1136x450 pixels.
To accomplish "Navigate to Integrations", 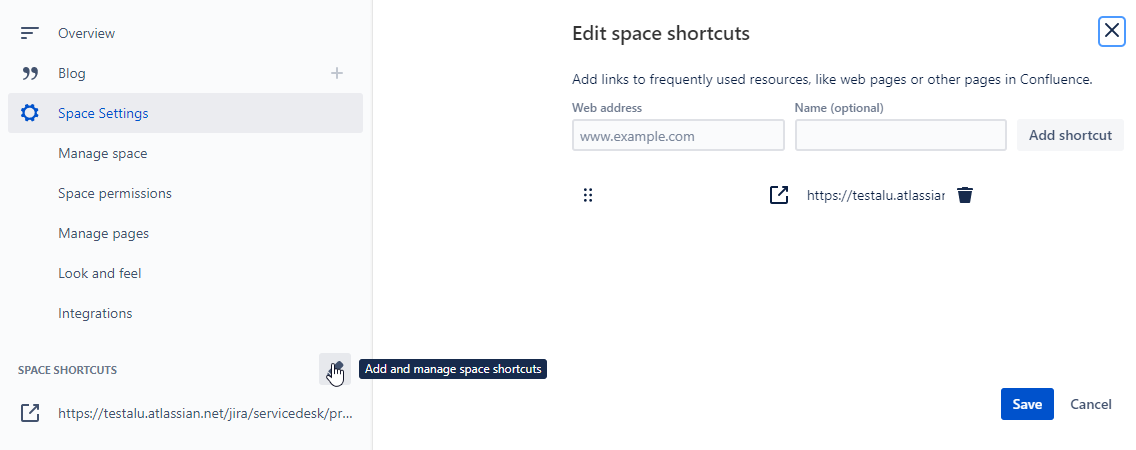I will pos(95,313).
